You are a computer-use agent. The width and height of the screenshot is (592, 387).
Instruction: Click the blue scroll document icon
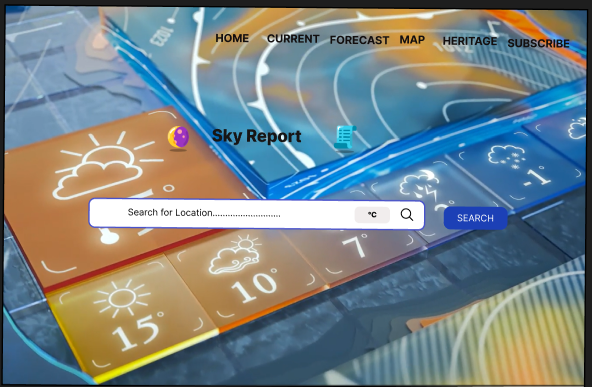(x=345, y=138)
